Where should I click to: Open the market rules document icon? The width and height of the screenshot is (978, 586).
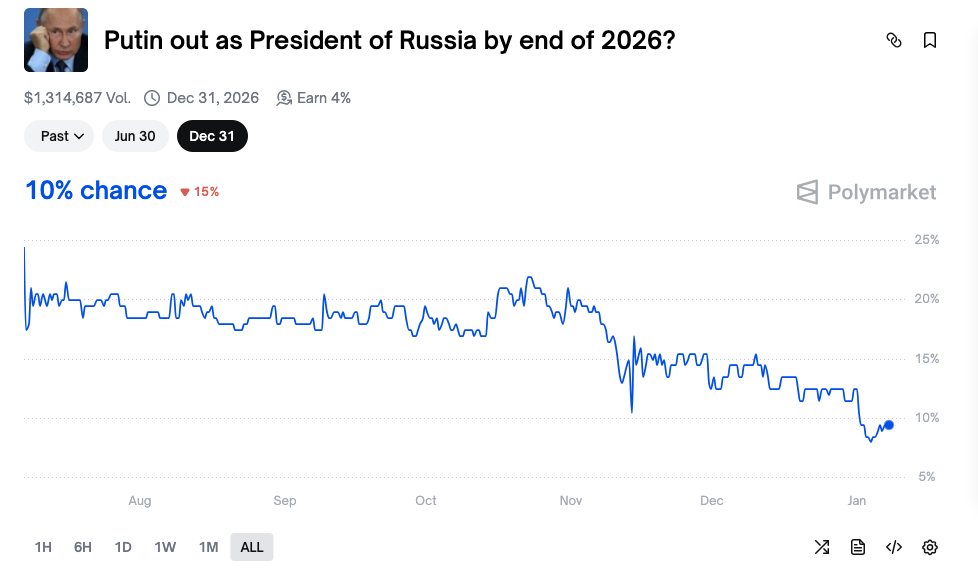pyautogui.click(x=857, y=547)
